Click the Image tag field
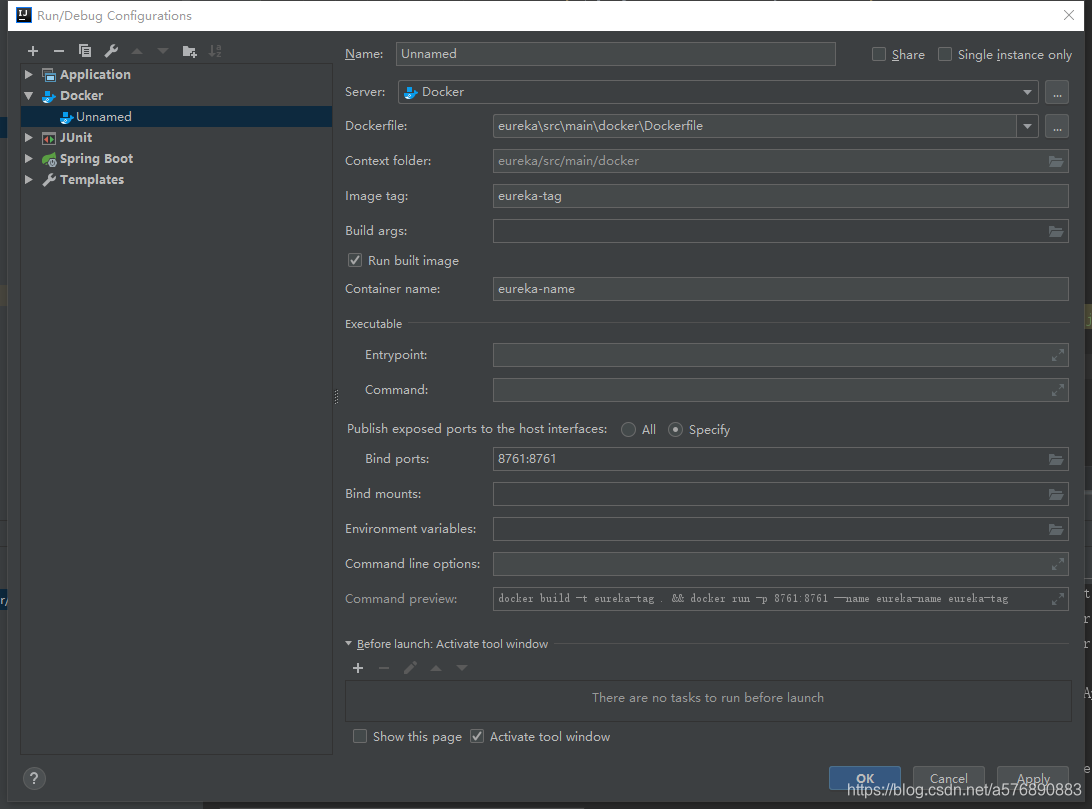Image resolution: width=1092 pixels, height=809 pixels. [x=781, y=196]
